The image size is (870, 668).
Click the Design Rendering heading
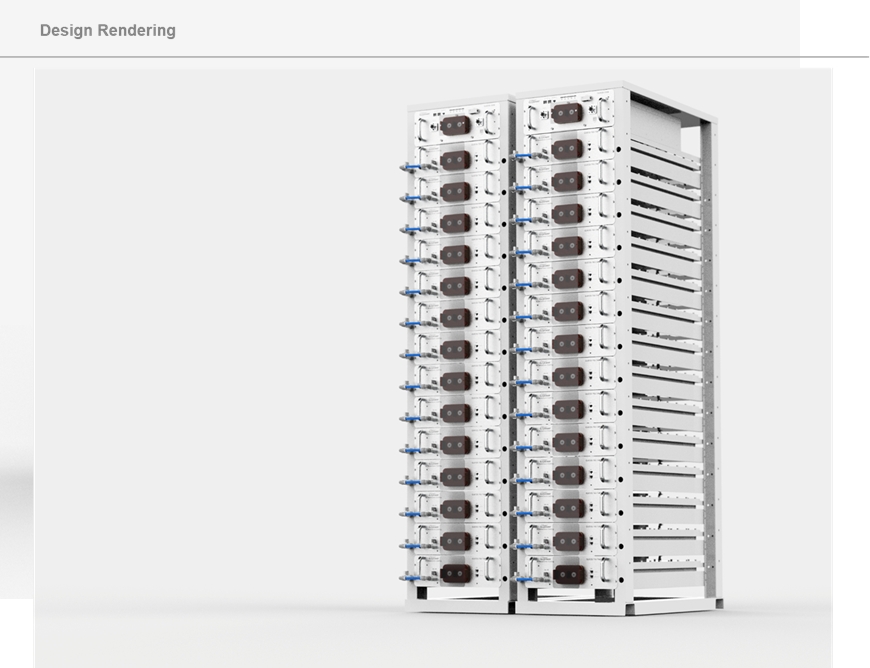pyautogui.click(x=108, y=31)
